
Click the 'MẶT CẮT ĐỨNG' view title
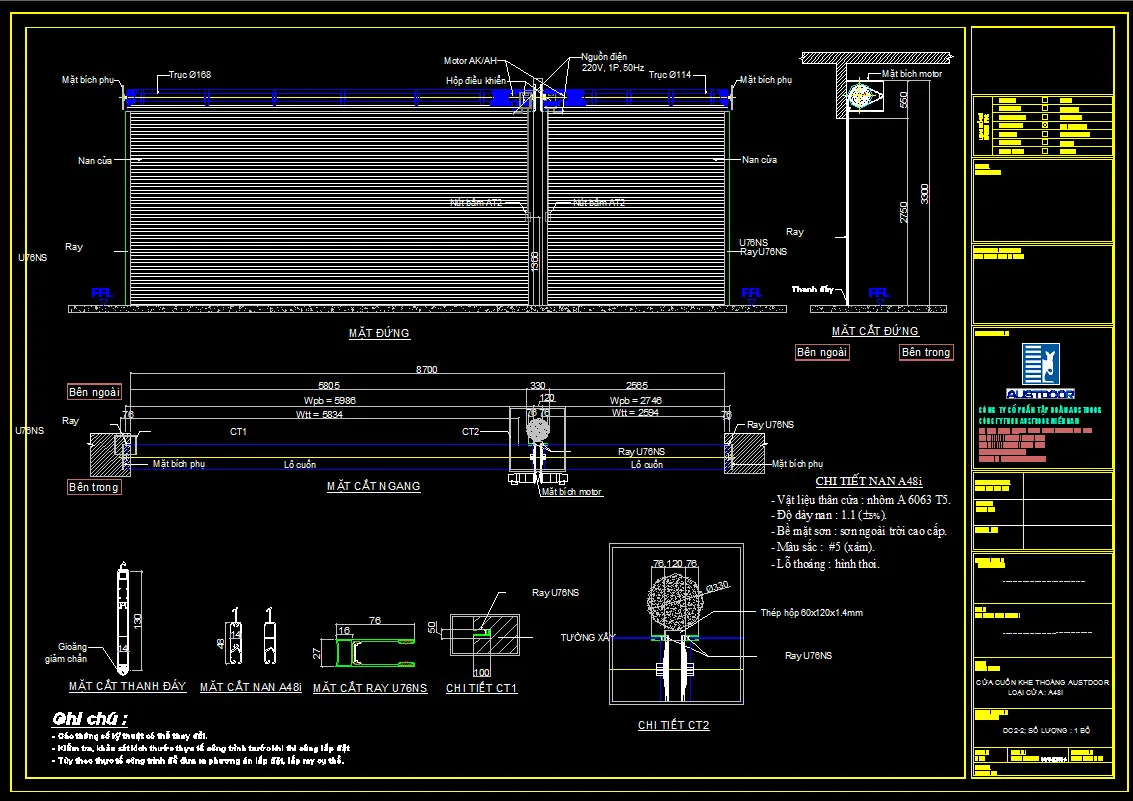tap(875, 331)
